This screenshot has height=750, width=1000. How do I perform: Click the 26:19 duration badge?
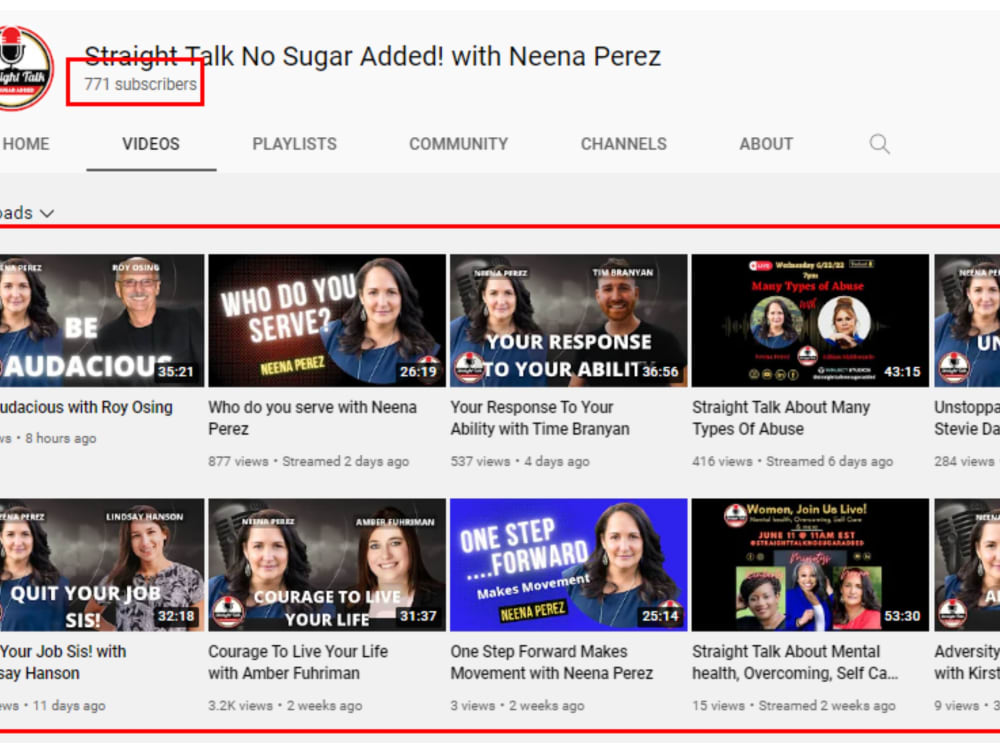click(418, 371)
